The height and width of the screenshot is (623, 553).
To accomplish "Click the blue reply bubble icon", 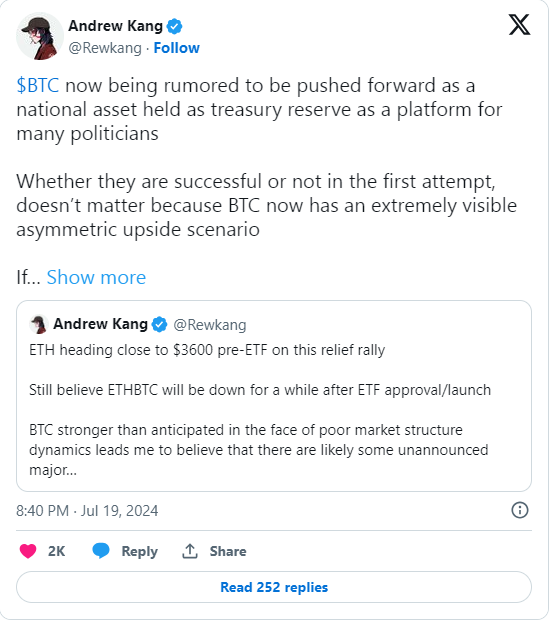I will pyautogui.click(x=101, y=551).
